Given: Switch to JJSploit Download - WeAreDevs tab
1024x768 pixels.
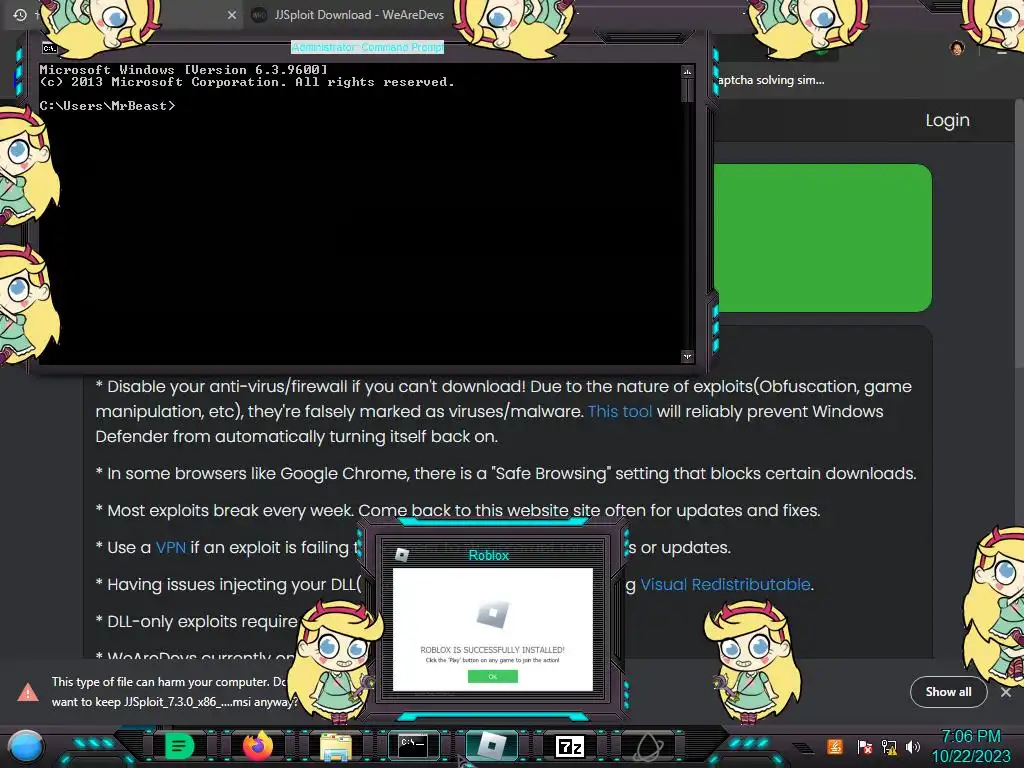Looking at the screenshot, I should tap(358, 14).
